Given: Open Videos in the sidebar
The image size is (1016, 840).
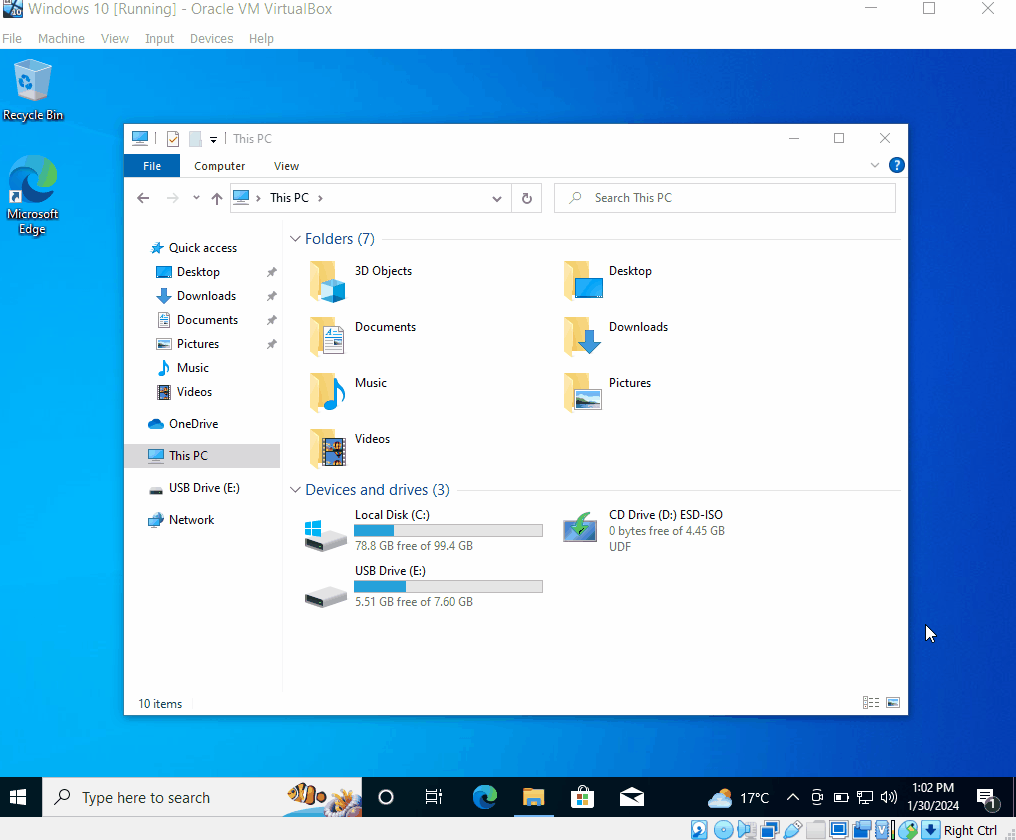Looking at the screenshot, I should [194, 391].
